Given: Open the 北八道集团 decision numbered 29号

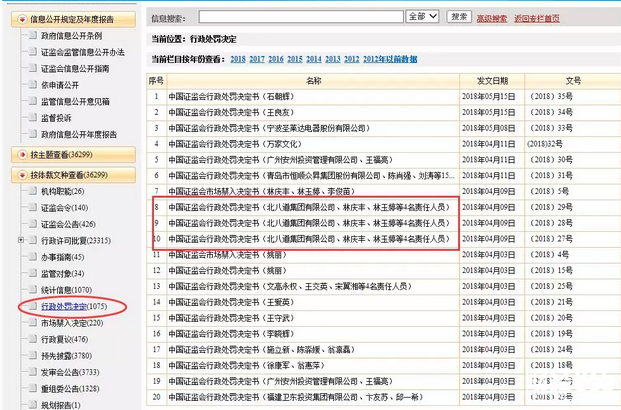Looking at the screenshot, I should click(x=309, y=207).
